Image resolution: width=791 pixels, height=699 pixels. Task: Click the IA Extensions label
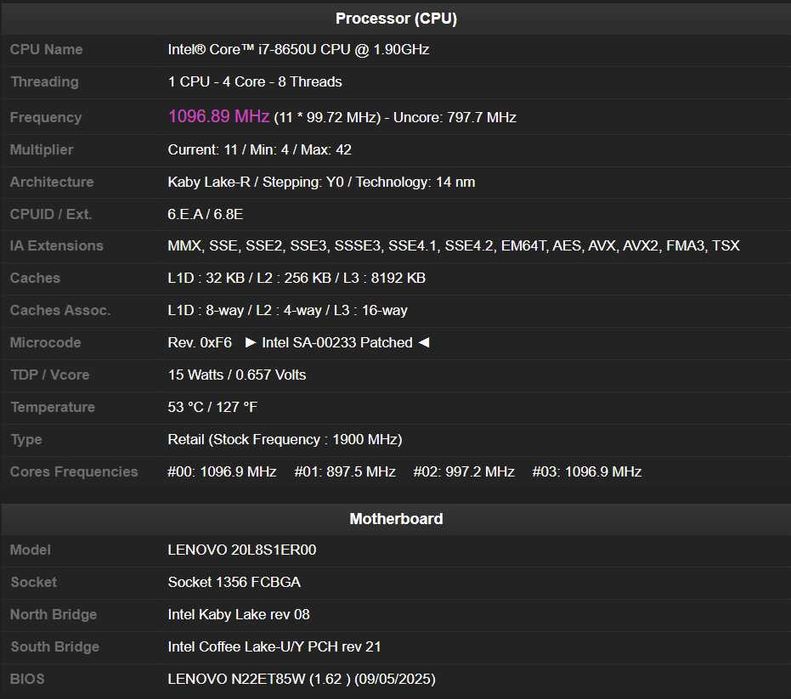click(56, 246)
